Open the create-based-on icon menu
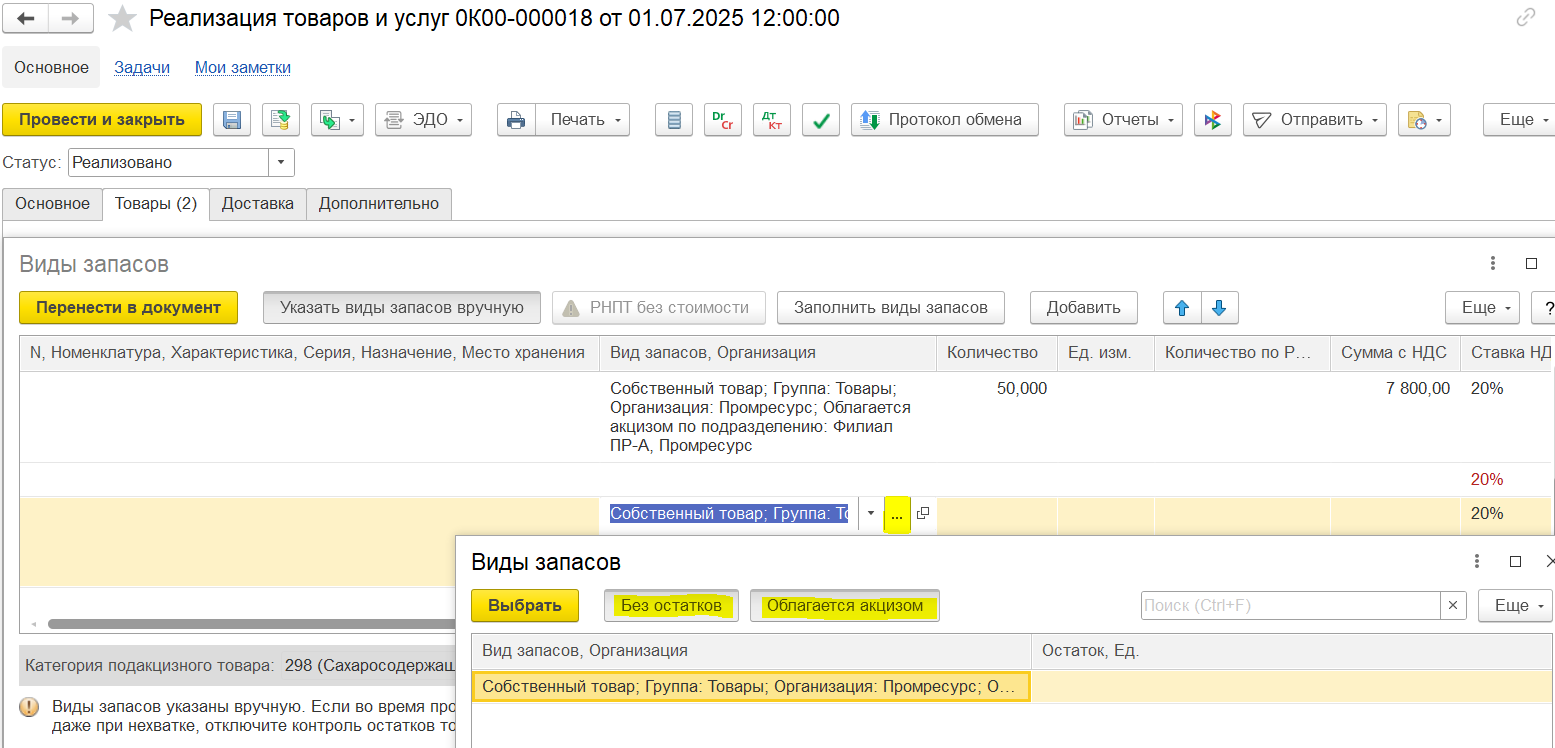The image size is (1555, 748). [338, 120]
